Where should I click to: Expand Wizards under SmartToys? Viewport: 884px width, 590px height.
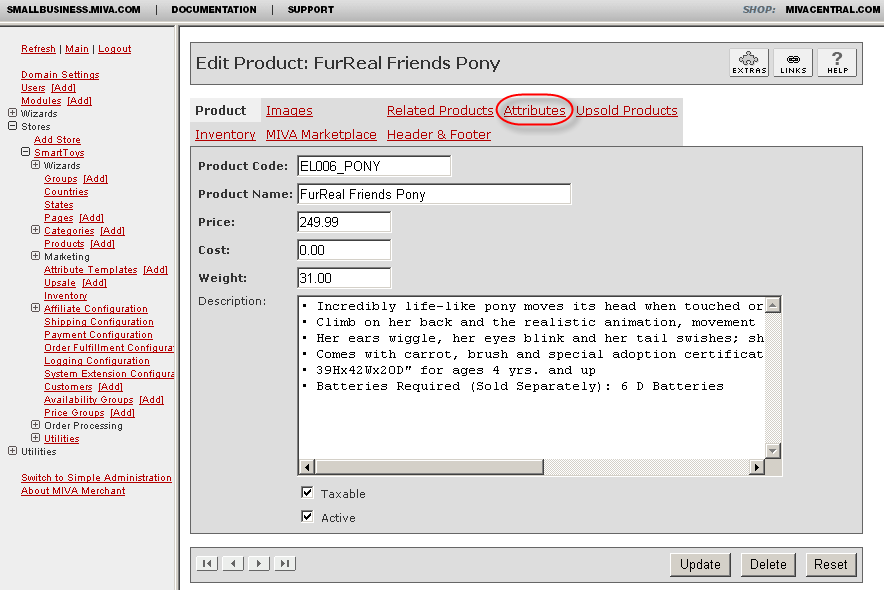(x=36, y=165)
